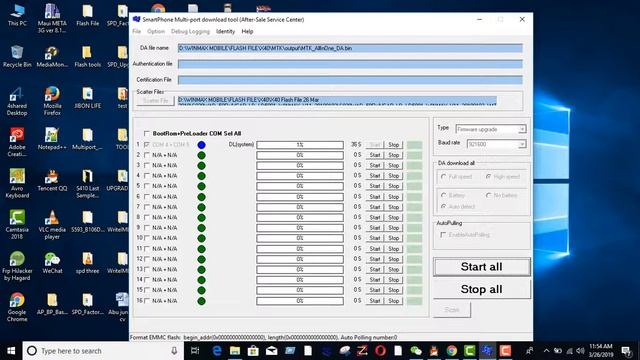Select the 4shared Desktop shortcut
This screenshot has width=640, height=360.
click(17, 101)
